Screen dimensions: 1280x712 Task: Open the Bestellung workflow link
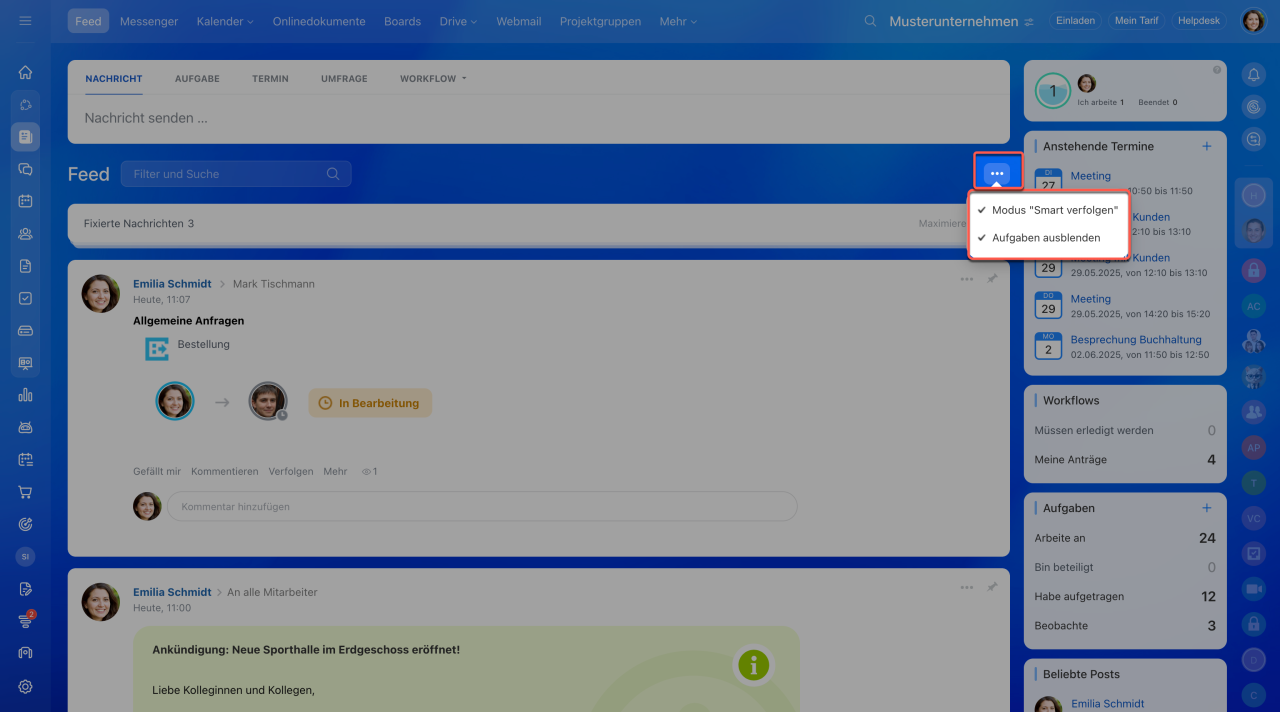coord(204,344)
